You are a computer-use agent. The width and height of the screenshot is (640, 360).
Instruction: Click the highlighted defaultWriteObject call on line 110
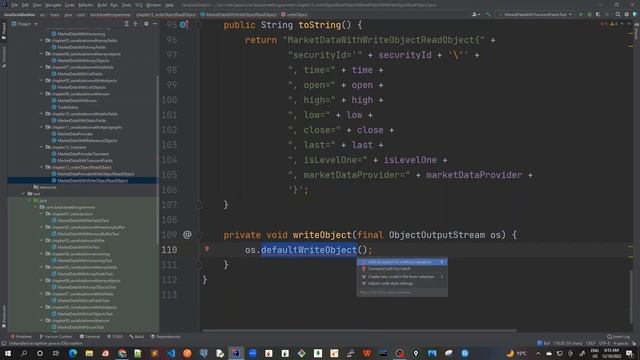click(309, 250)
